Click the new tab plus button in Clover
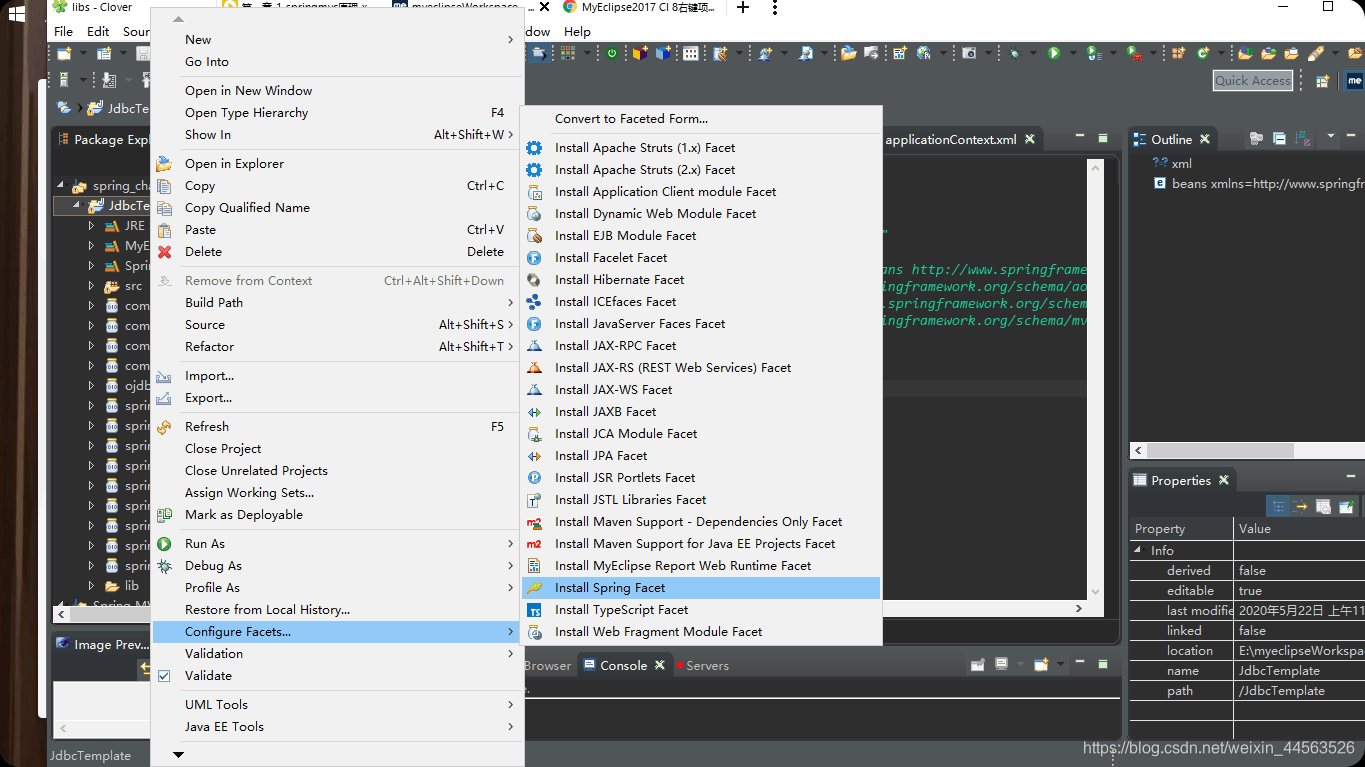Viewport: 1365px width, 767px height. click(x=742, y=7)
